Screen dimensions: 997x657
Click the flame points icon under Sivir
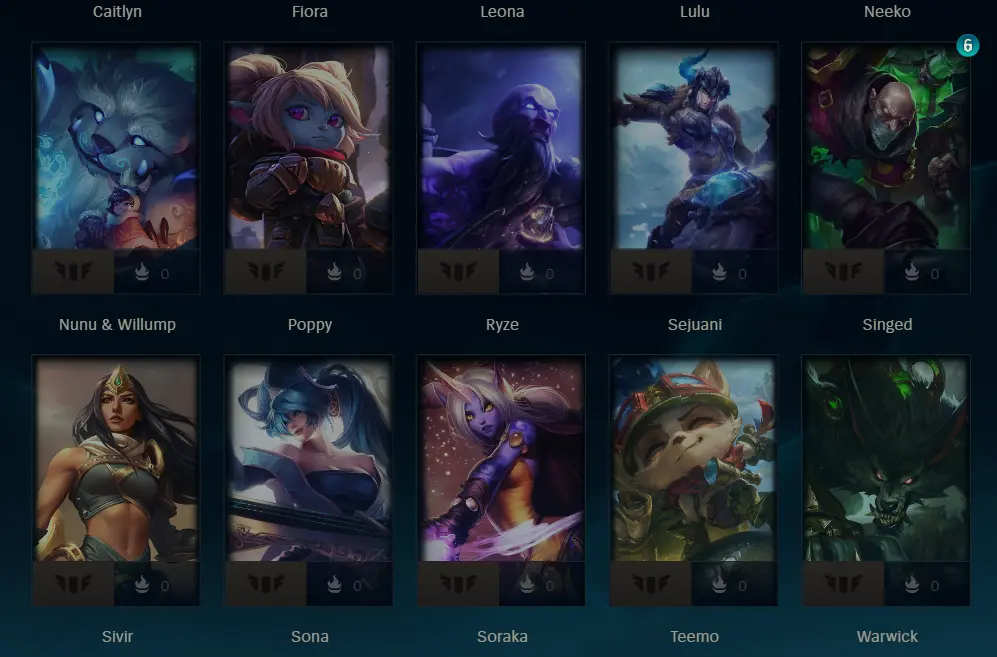coord(142,583)
